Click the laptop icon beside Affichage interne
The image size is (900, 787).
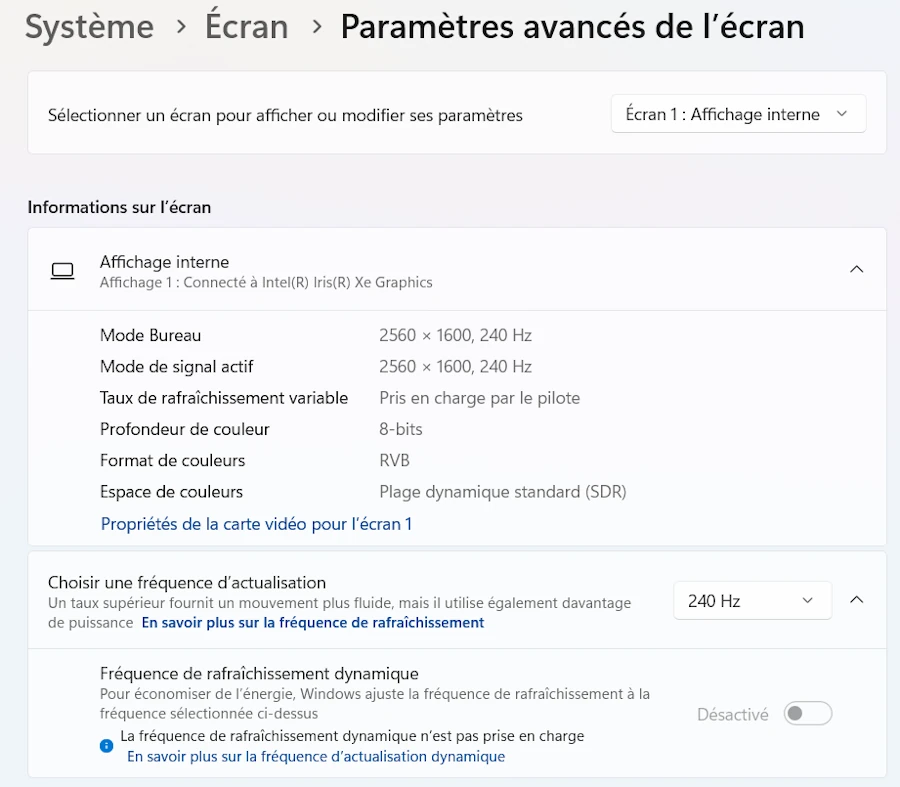click(62, 271)
